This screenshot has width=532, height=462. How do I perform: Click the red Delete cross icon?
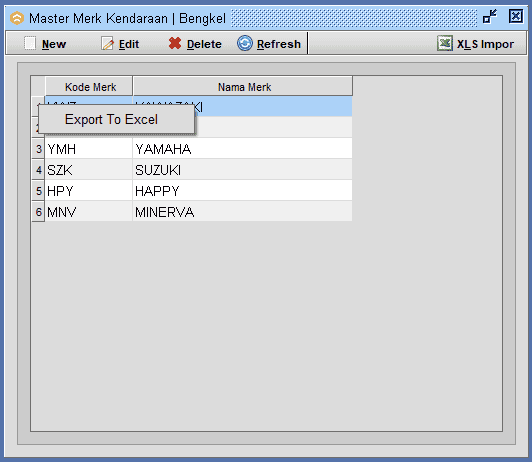pos(175,43)
